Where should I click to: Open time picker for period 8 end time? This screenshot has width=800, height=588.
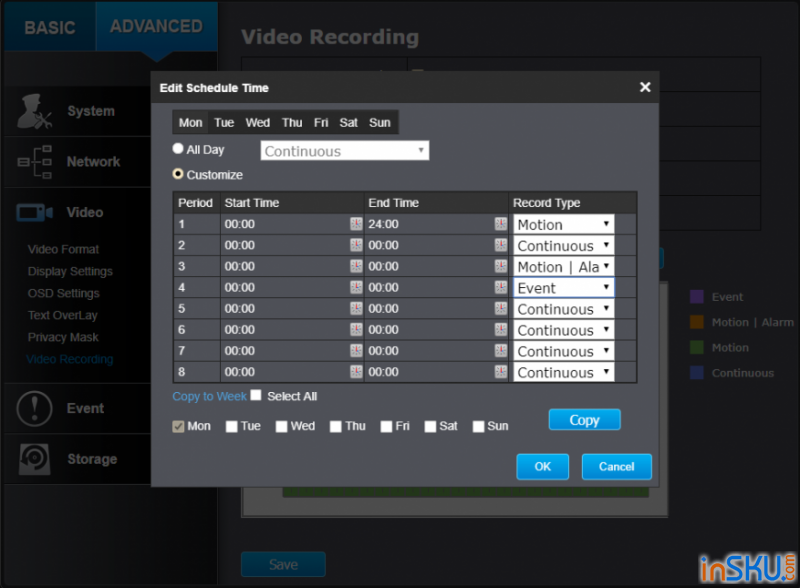coord(501,372)
